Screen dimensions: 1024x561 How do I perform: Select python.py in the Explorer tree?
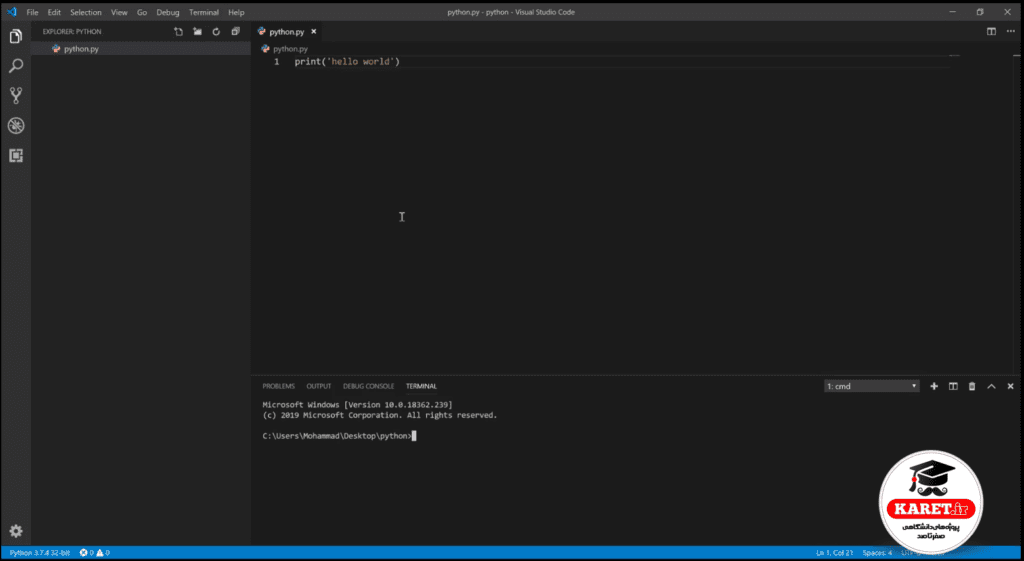pos(140,48)
